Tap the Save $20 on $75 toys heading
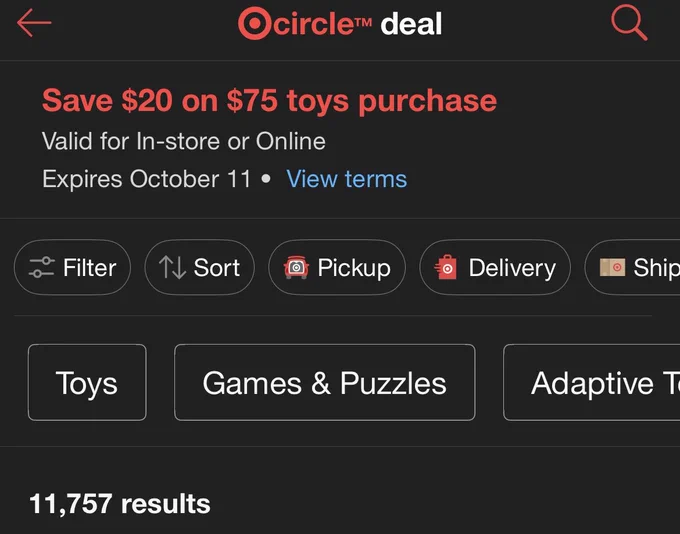The height and width of the screenshot is (534, 680). pos(269,101)
